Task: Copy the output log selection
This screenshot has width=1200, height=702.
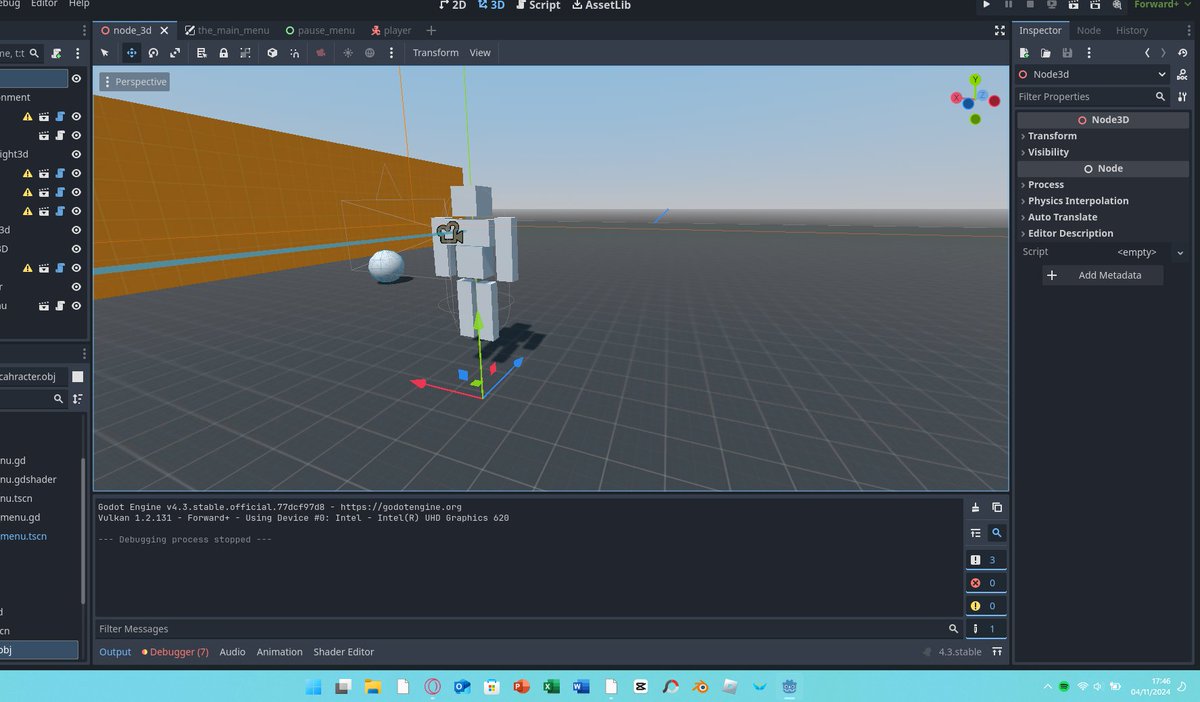Action: [997, 508]
